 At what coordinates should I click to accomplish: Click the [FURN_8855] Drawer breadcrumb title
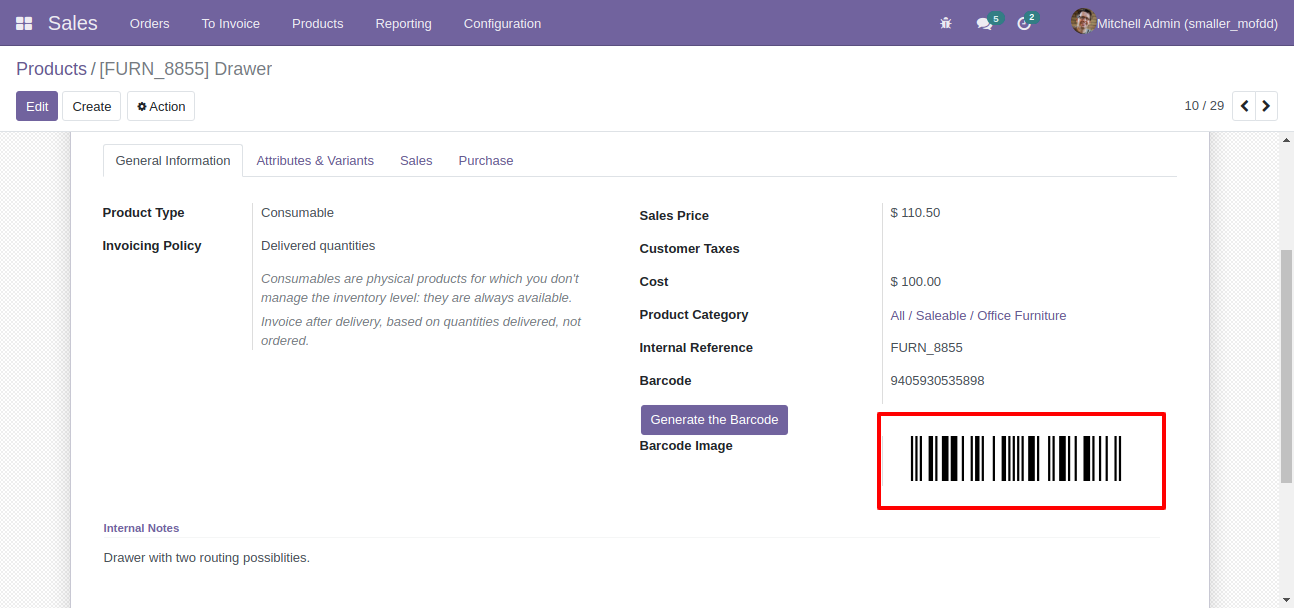click(185, 69)
